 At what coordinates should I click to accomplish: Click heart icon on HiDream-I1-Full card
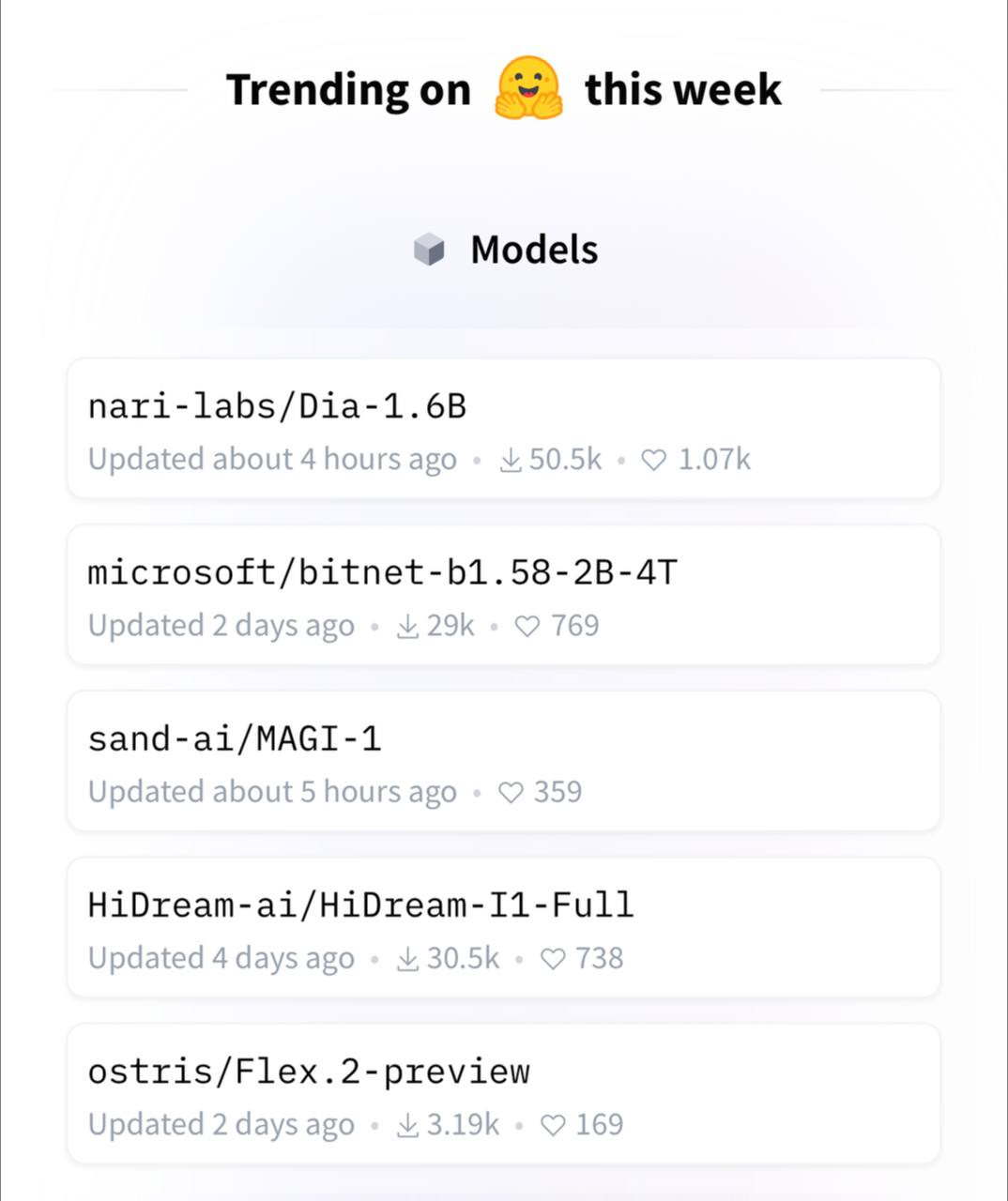(553, 959)
